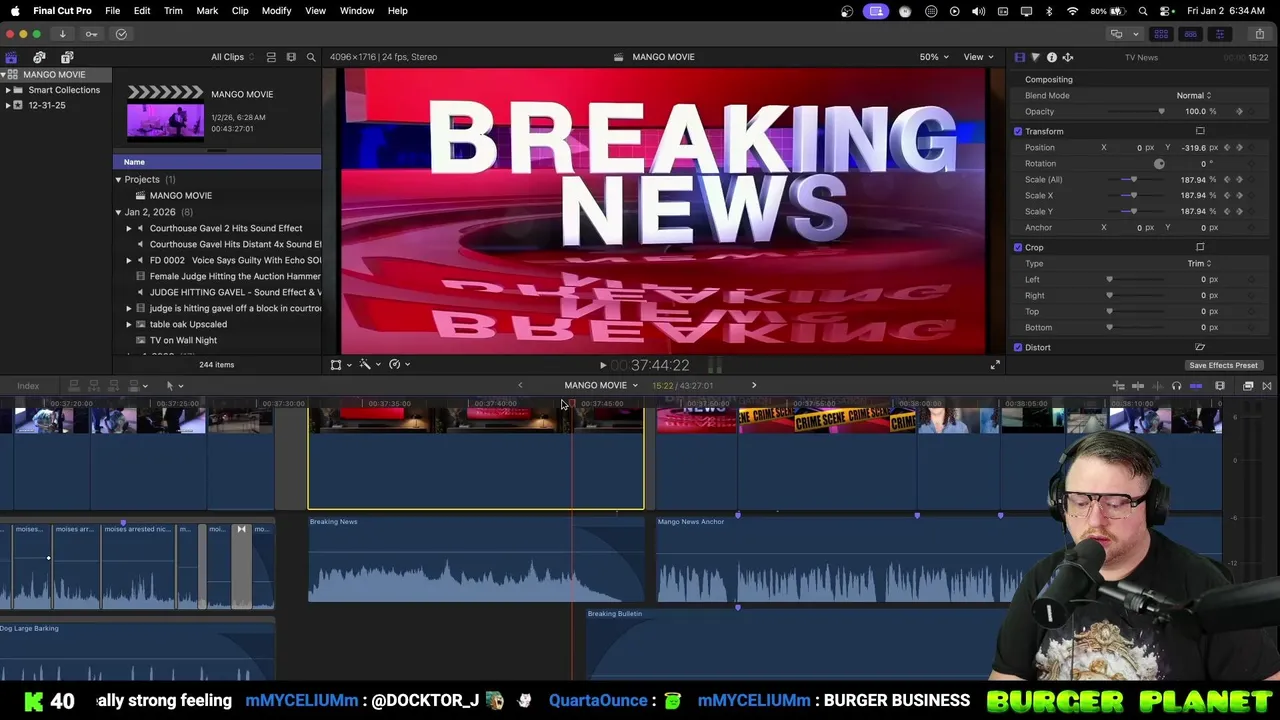Viewport: 1280px width, 720px height.
Task: Enter full screen viewer mode
Action: pyautogui.click(x=995, y=365)
